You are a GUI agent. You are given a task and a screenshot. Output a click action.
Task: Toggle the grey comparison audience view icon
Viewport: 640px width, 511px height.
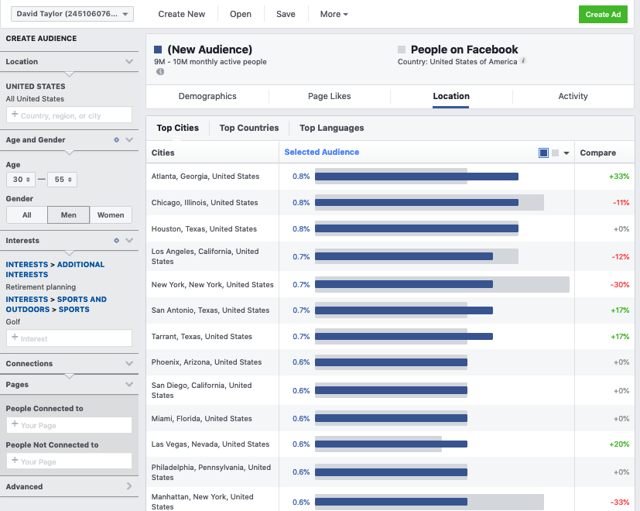[x=555, y=153]
